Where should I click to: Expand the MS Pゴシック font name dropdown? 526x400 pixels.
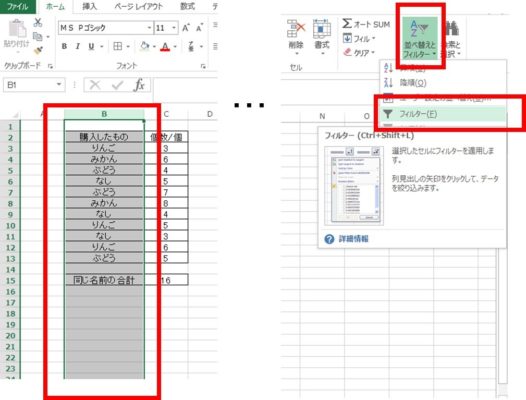(x=150, y=28)
